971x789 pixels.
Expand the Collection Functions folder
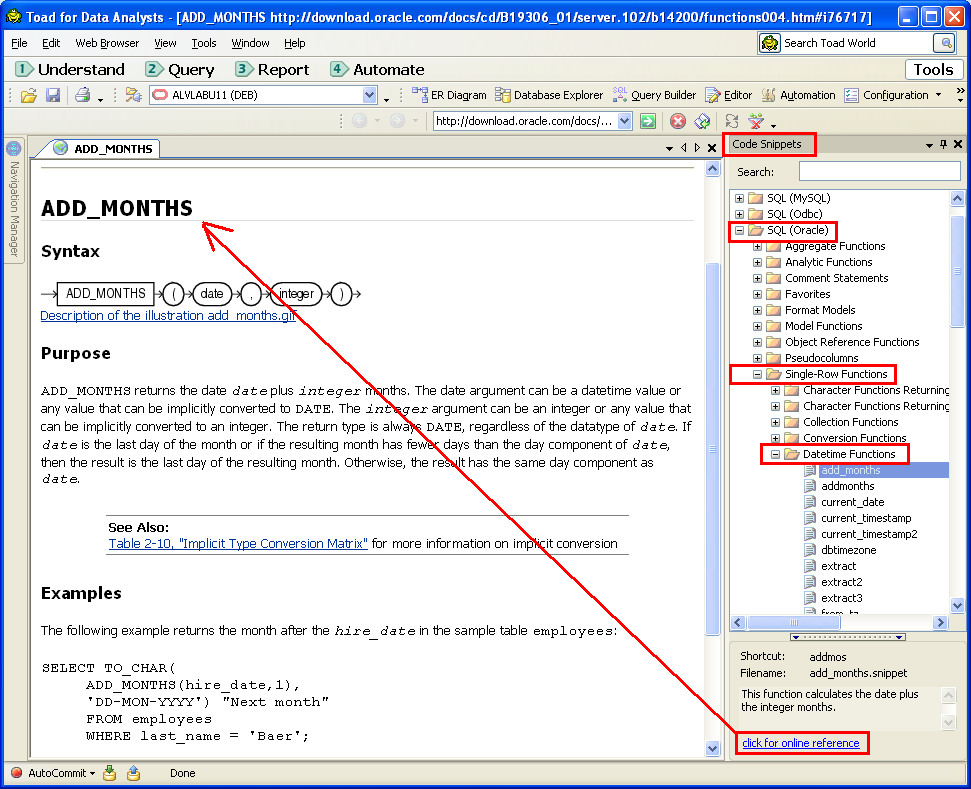pyautogui.click(x=775, y=422)
